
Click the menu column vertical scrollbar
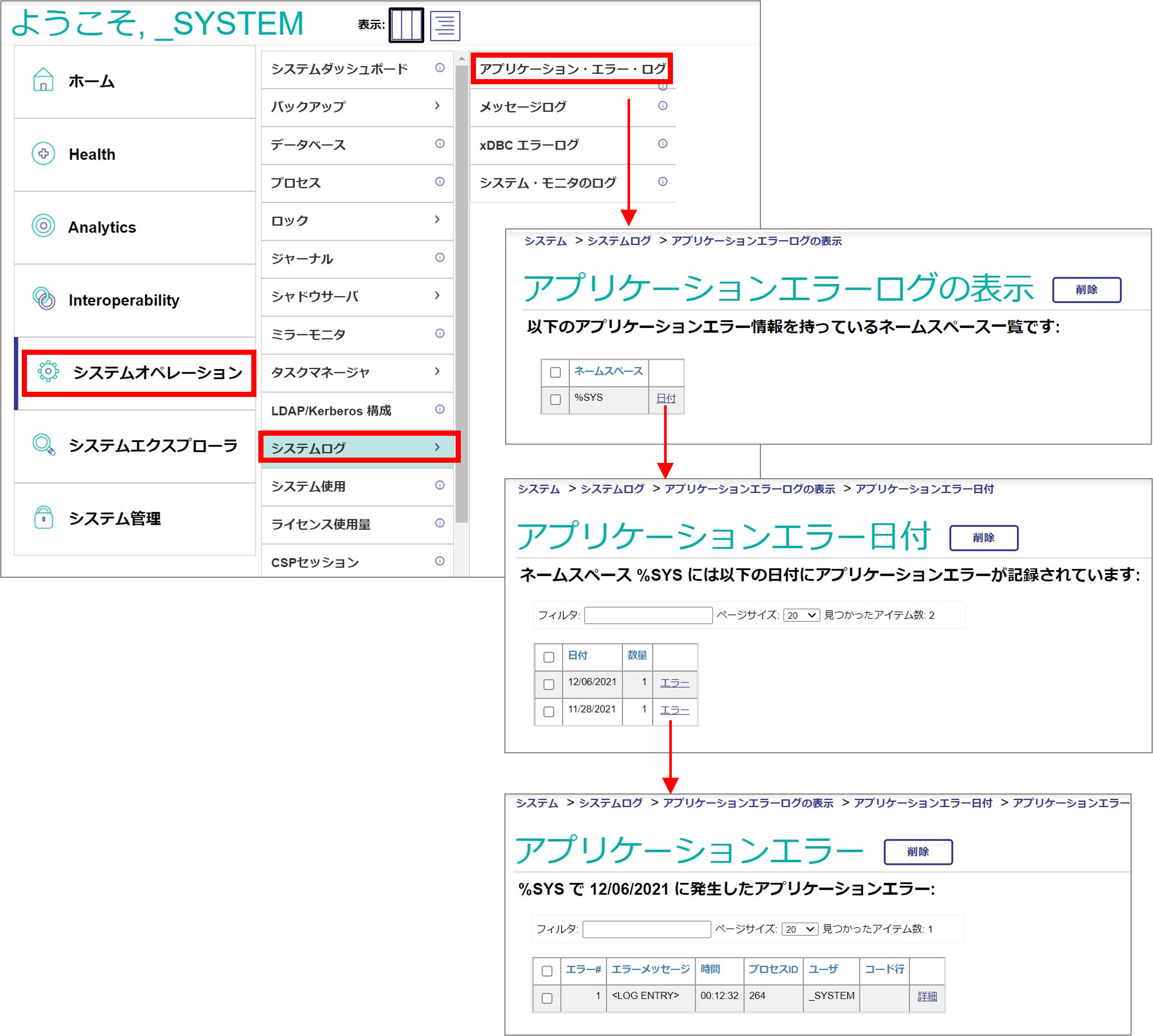point(462,285)
